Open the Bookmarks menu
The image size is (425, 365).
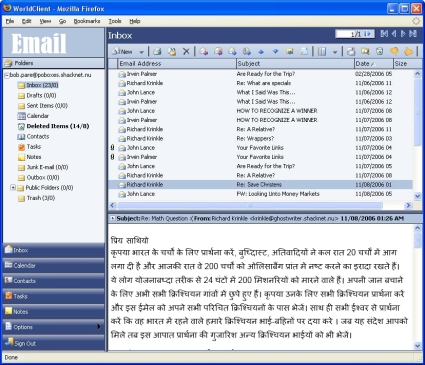(x=87, y=21)
